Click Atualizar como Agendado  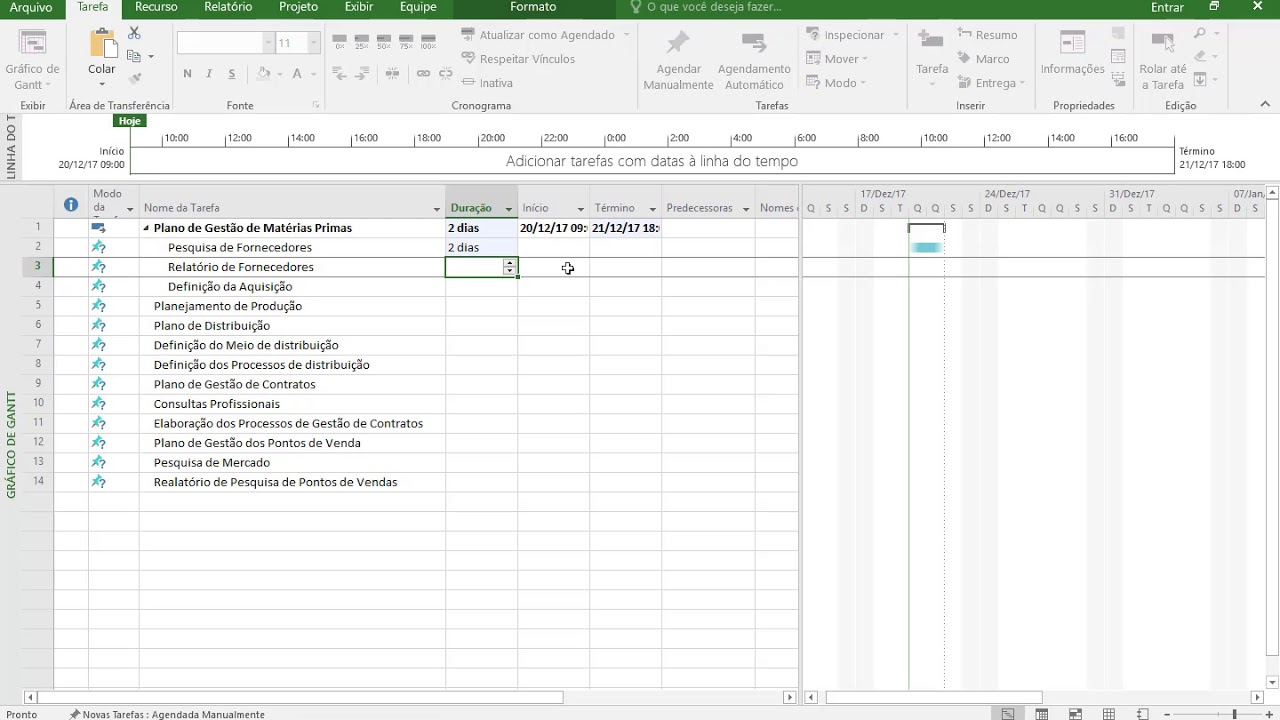546,35
